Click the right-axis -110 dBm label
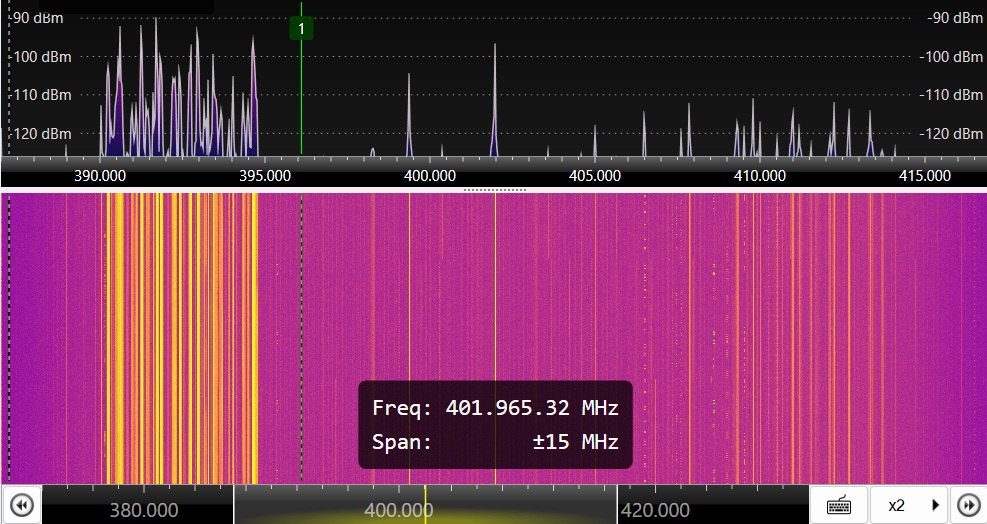Viewport: 987px width, 524px height. point(951,95)
